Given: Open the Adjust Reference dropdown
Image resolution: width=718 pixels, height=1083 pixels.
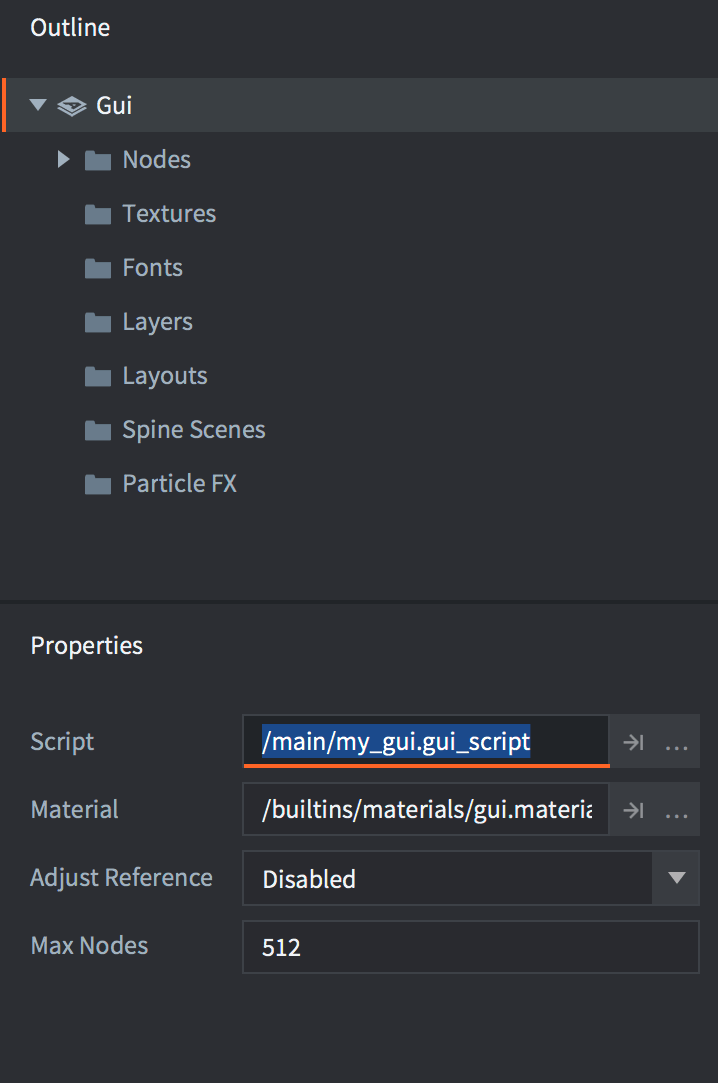Looking at the screenshot, I should (x=676, y=879).
